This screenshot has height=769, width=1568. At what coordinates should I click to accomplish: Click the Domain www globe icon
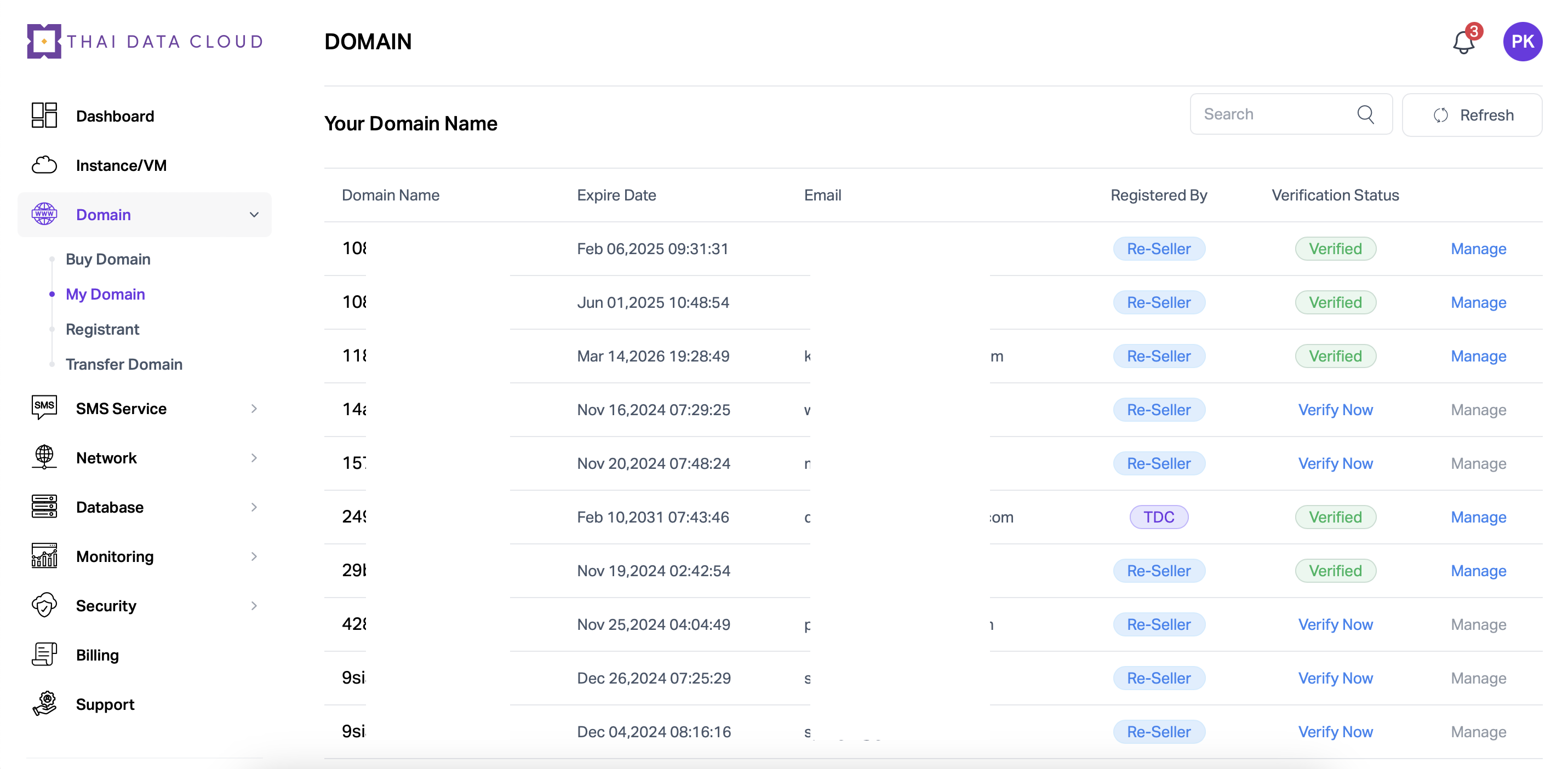coord(44,214)
